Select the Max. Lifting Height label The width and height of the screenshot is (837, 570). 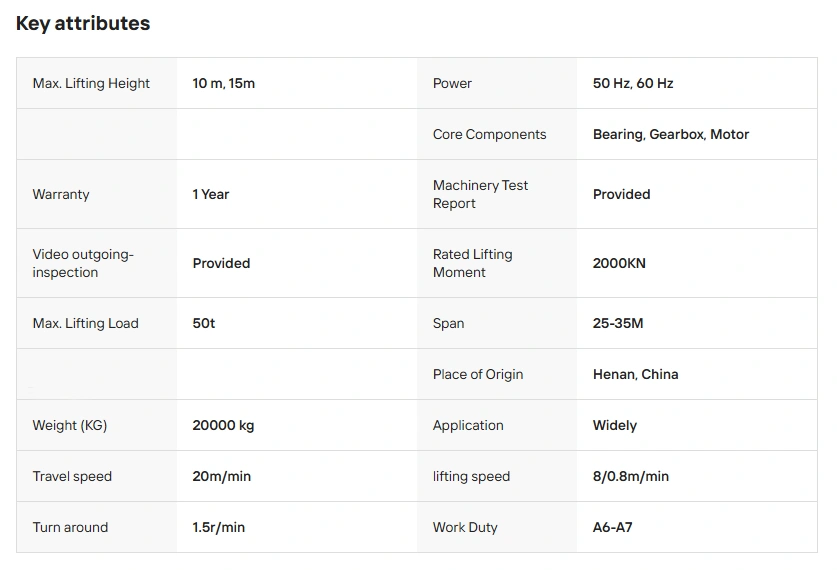[91, 83]
